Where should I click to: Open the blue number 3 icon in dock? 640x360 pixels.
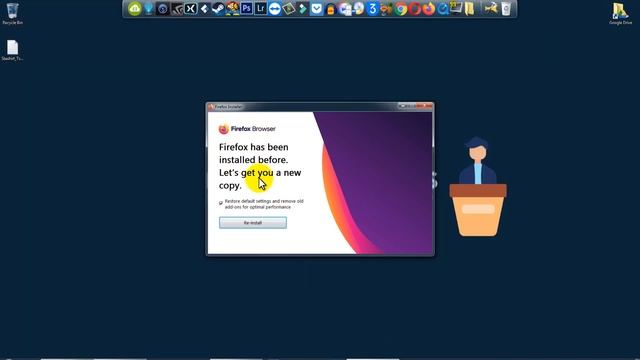click(372, 9)
